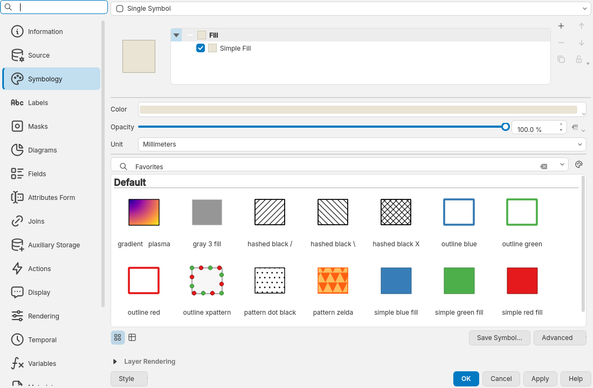Open the Source tab
593x388 pixels.
click(x=51, y=55)
